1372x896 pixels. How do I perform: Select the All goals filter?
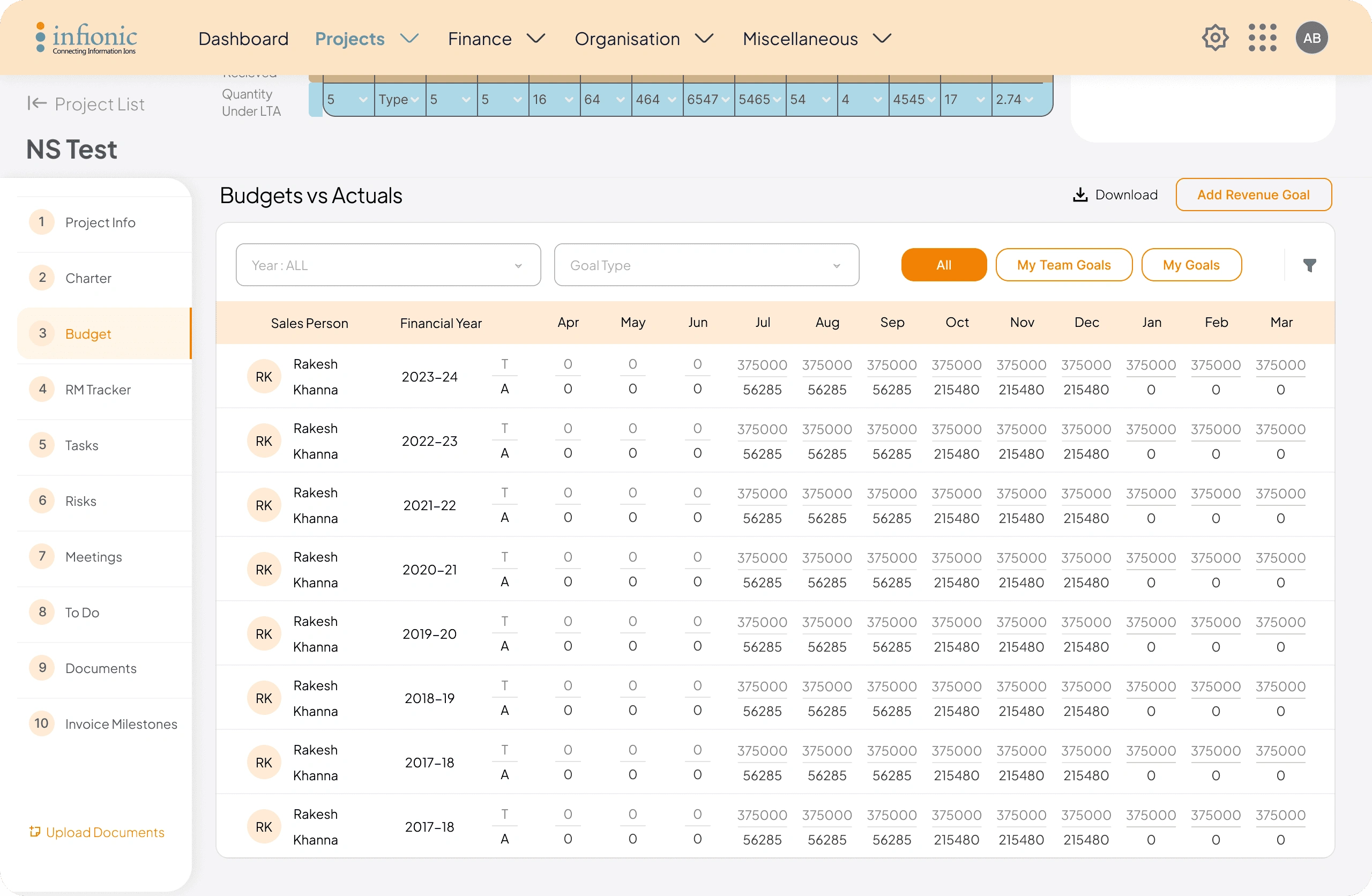(943, 265)
